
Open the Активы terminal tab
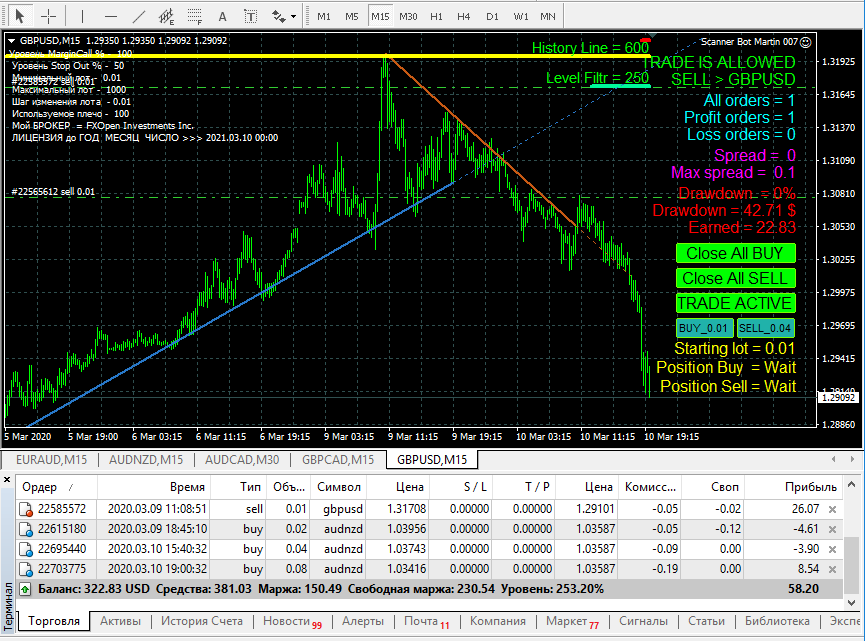[x=120, y=621]
